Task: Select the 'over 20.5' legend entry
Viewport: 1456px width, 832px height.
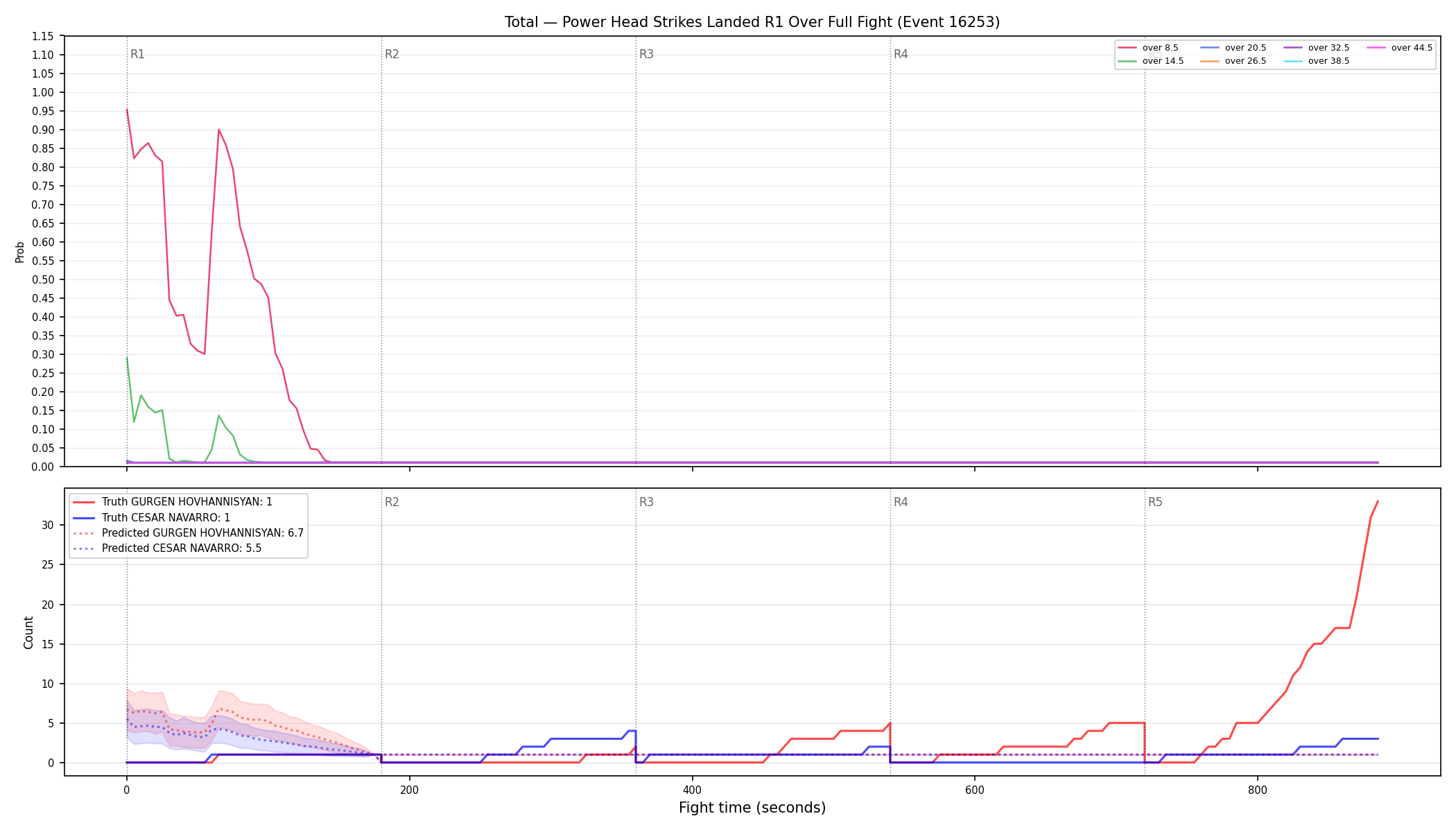Action: pos(1233,48)
